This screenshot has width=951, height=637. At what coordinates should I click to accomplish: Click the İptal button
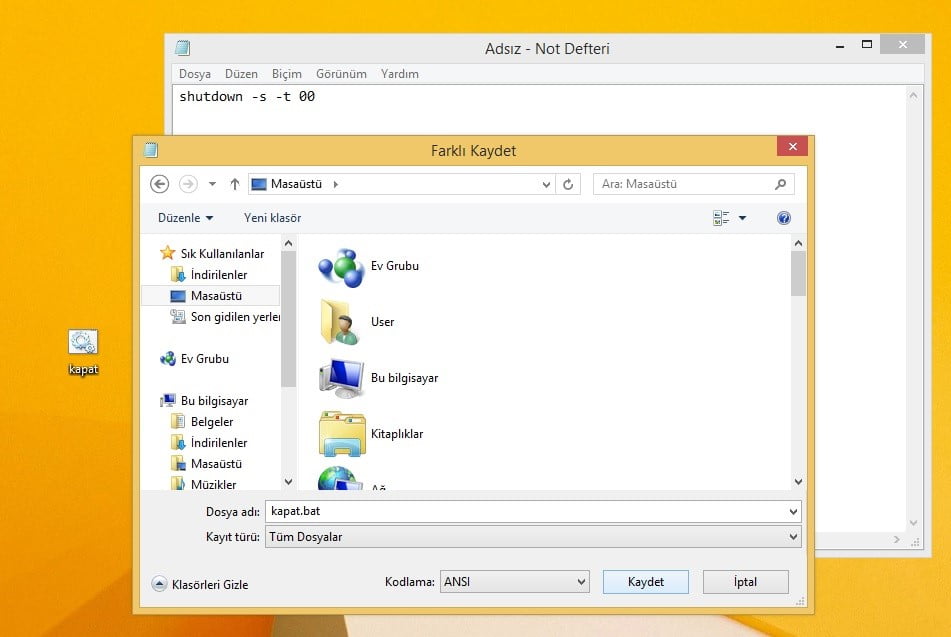coord(745,582)
